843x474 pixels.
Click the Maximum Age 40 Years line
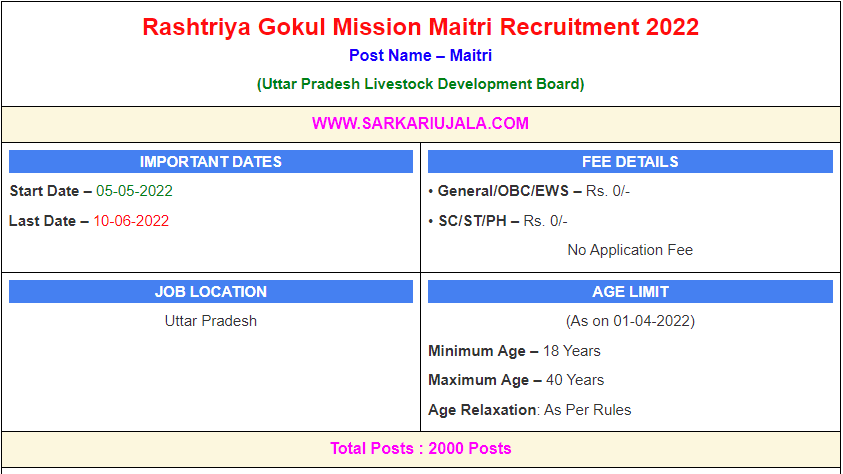(516, 380)
